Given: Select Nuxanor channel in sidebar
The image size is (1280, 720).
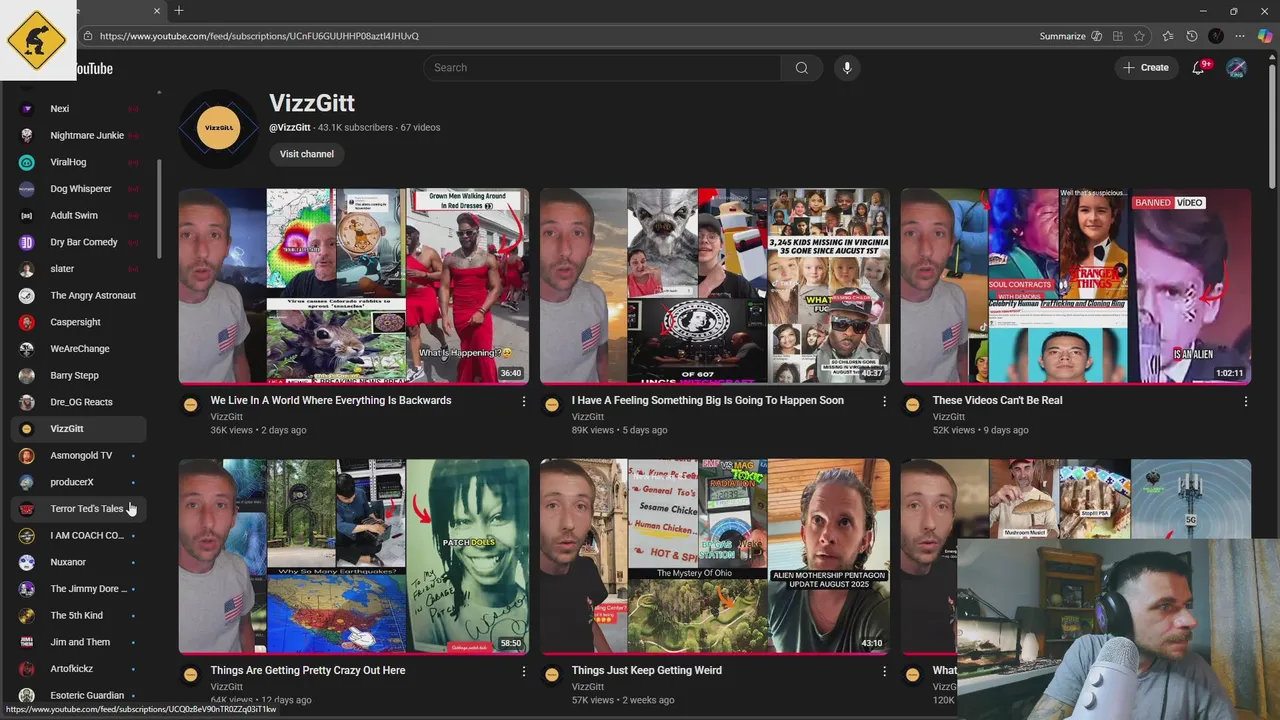Looking at the screenshot, I should [x=78, y=562].
